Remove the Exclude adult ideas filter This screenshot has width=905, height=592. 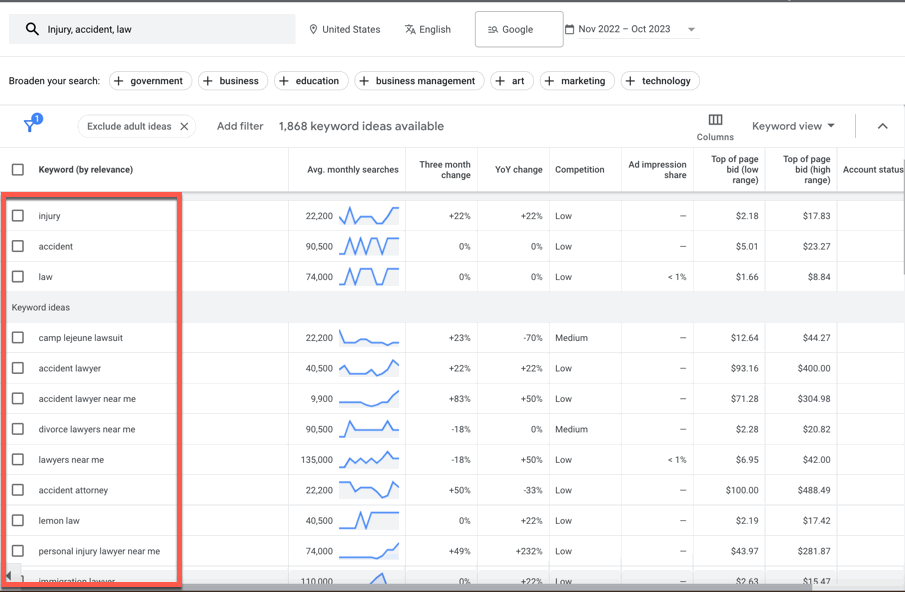(184, 126)
